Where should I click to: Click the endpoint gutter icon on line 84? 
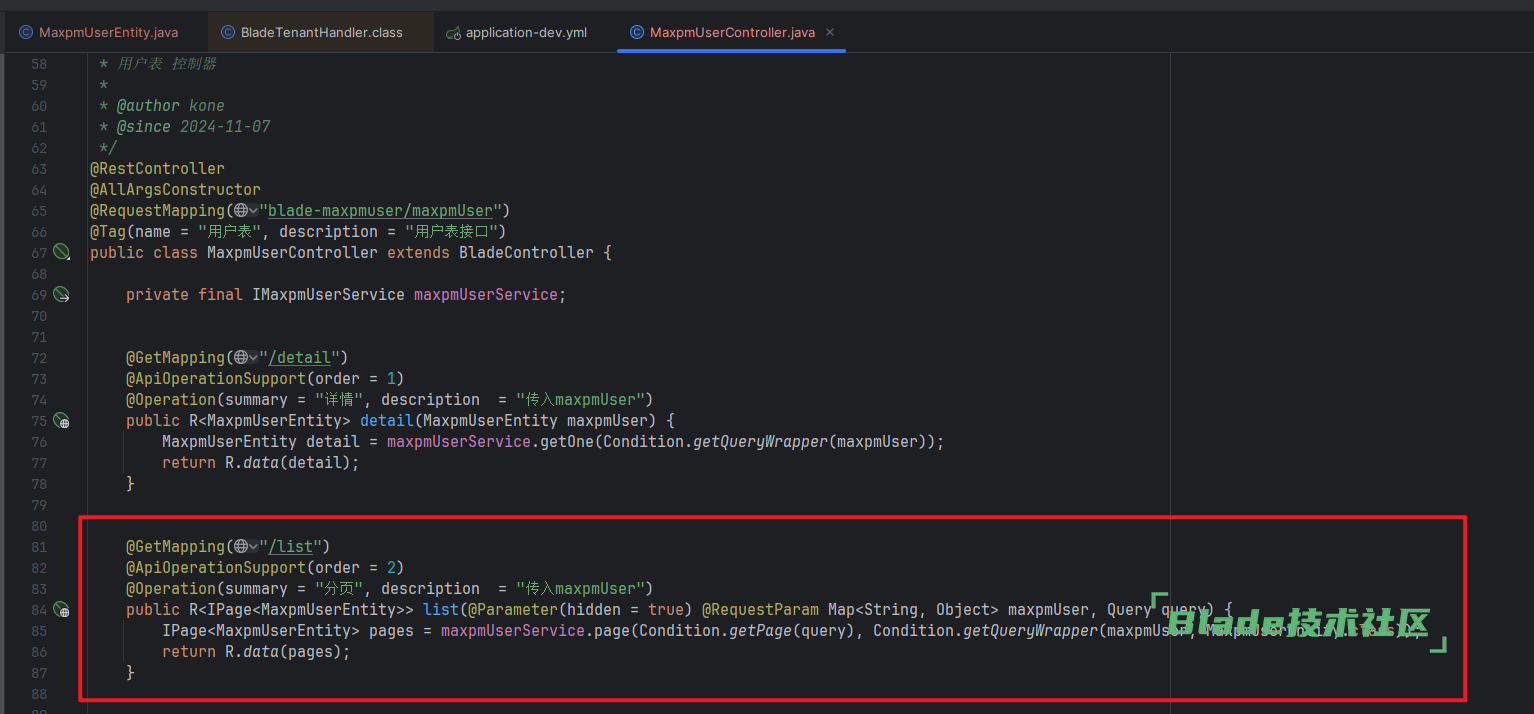62,609
